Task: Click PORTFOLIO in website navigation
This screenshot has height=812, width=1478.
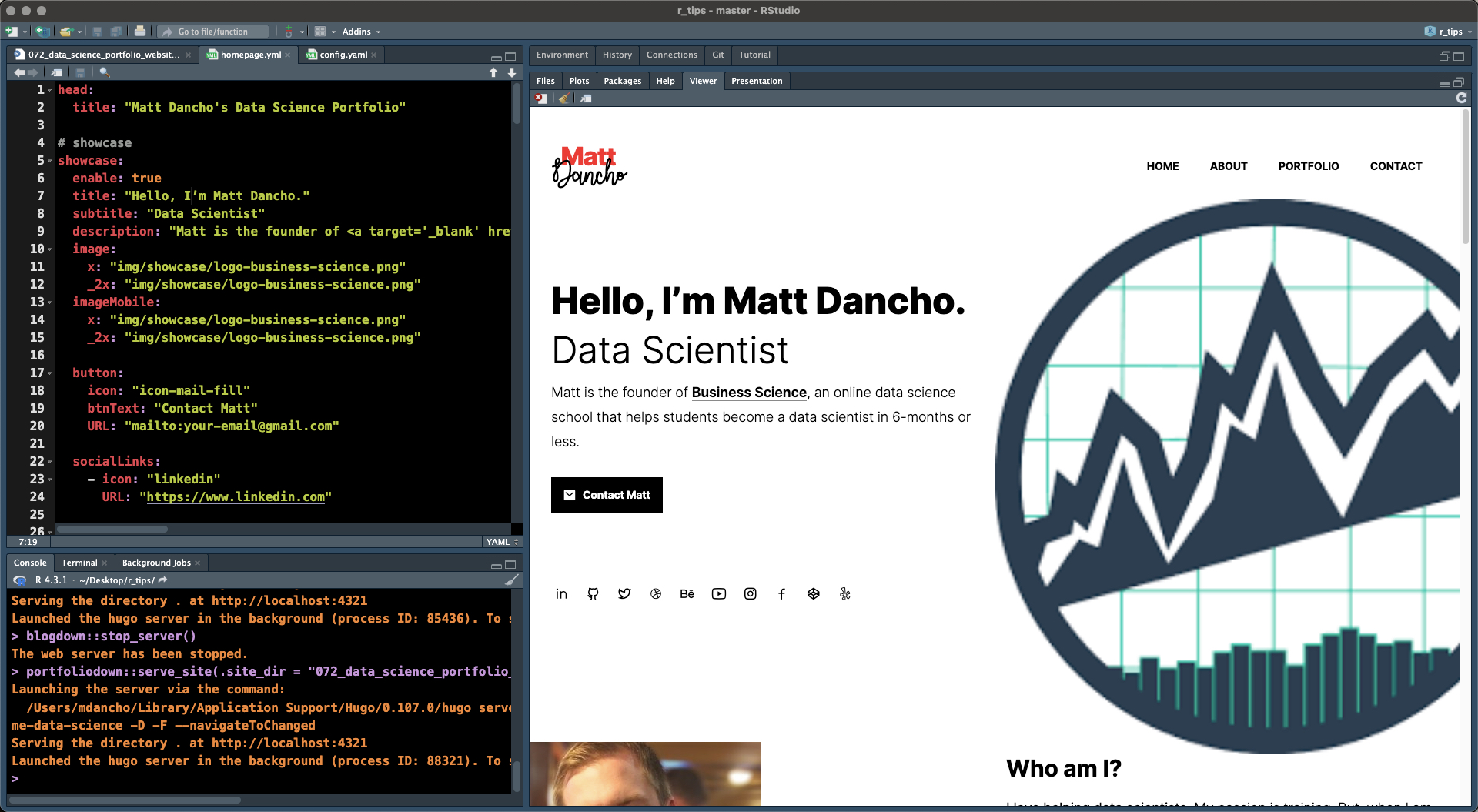Action: click(1309, 166)
